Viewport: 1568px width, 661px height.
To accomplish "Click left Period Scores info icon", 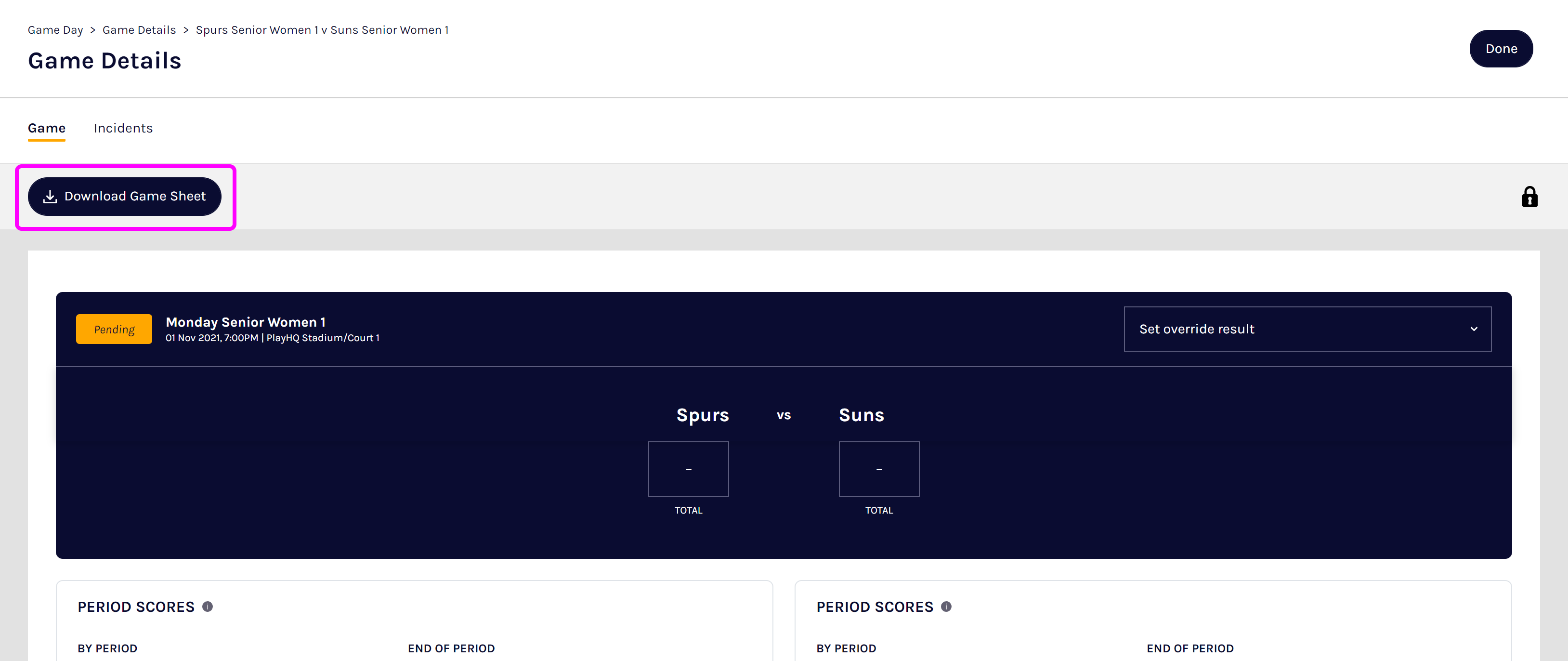I will [x=208, y=607].
